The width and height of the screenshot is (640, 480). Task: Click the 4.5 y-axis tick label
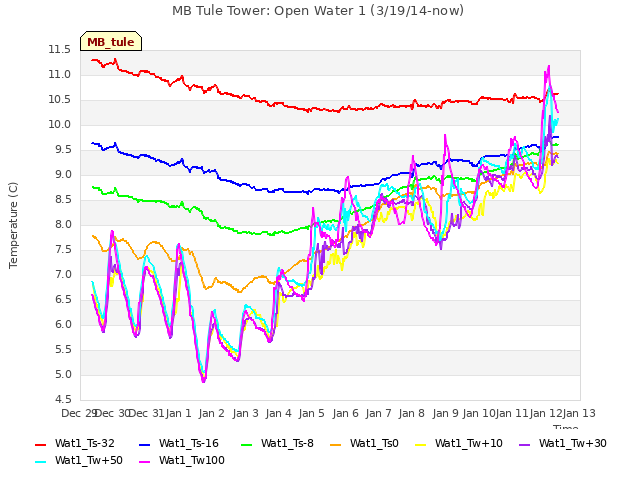(63, 400)
